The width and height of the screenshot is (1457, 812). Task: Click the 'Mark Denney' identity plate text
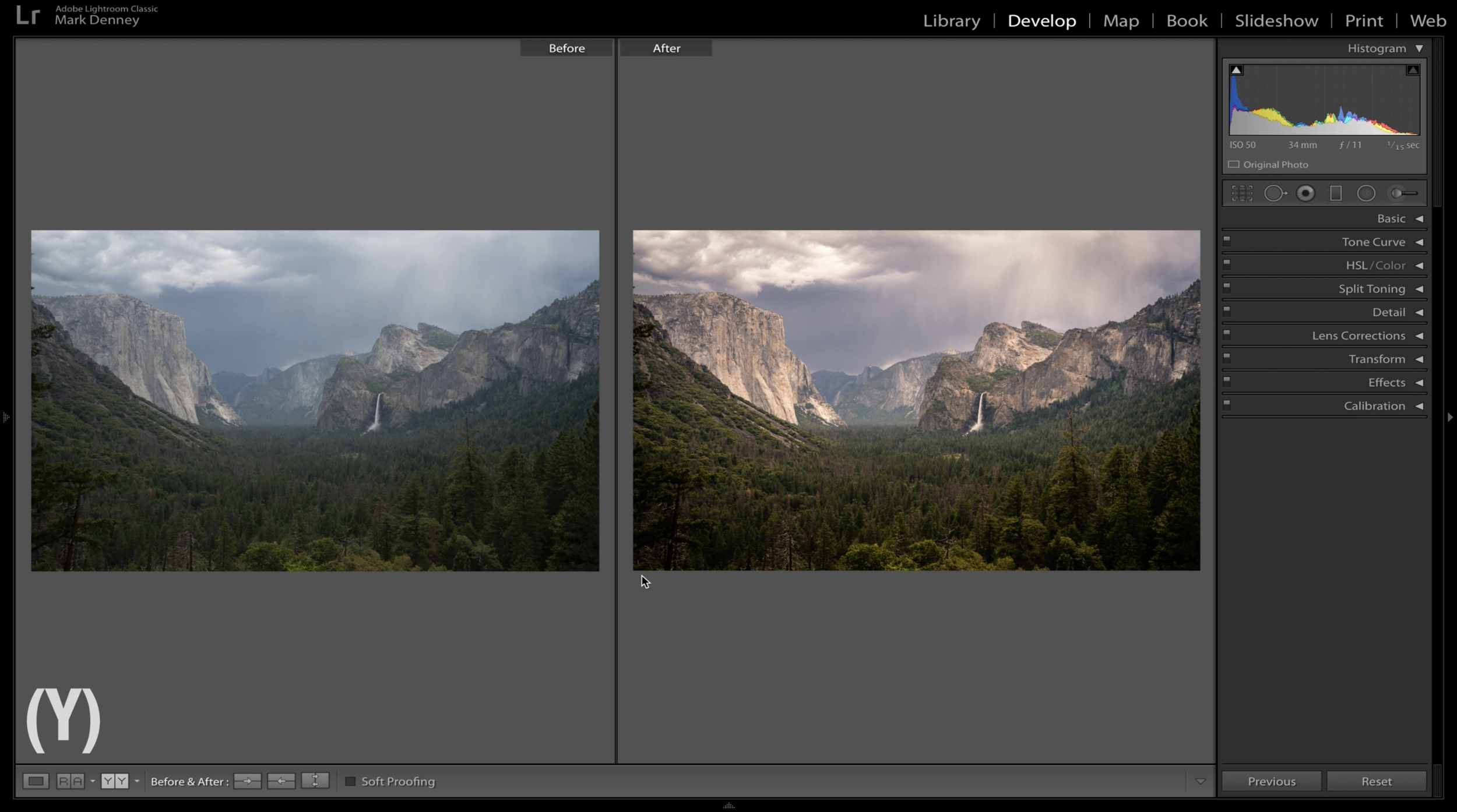pos(97,20)
